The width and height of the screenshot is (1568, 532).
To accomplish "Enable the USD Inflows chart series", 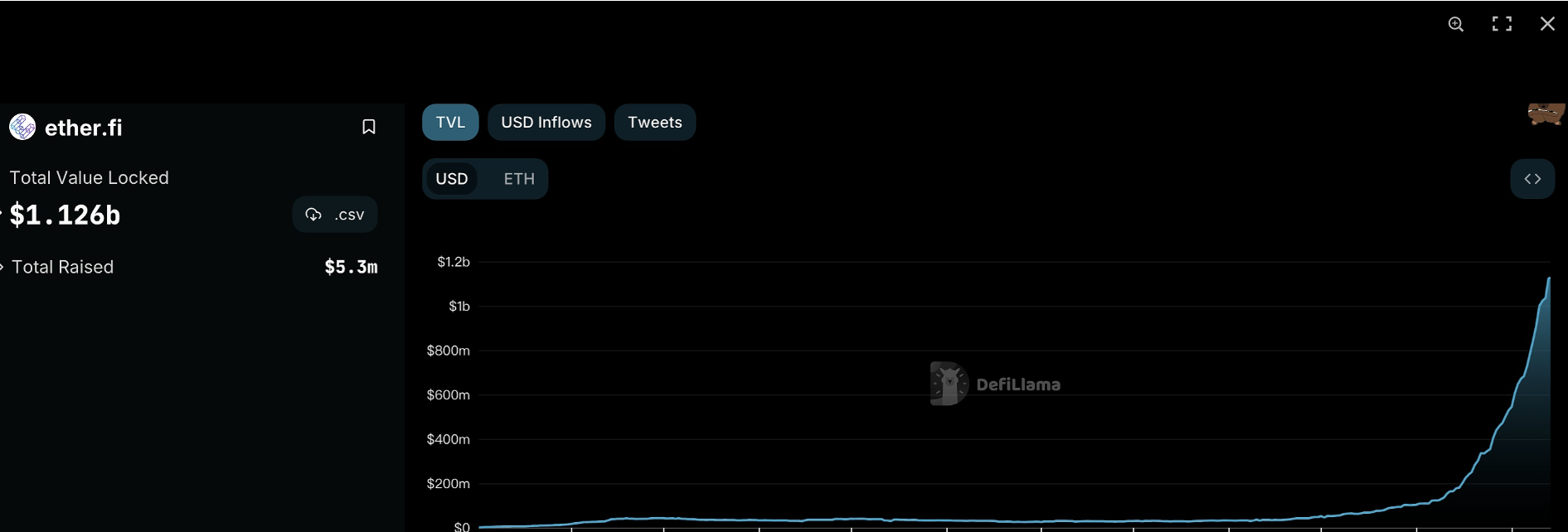I will click(x=546, y=123).
